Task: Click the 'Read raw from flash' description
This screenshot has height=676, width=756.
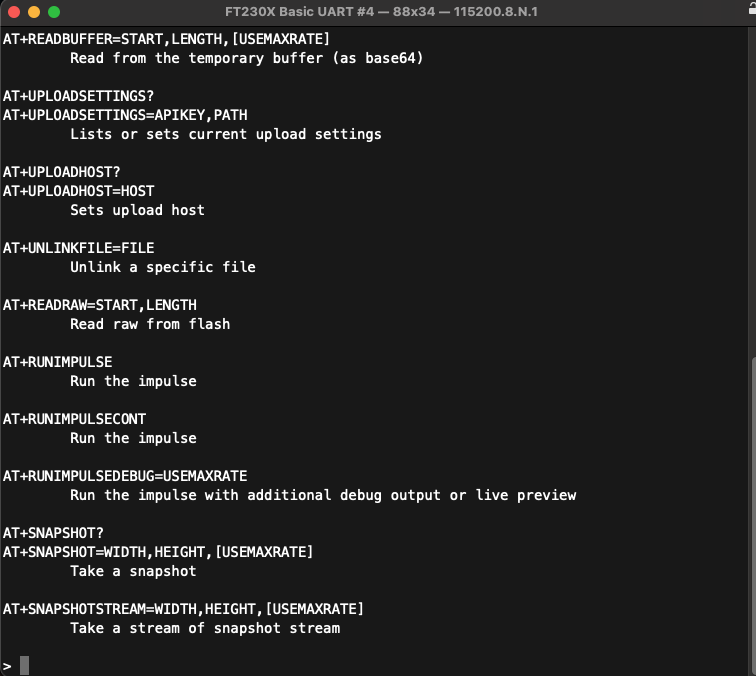Action: coord(150,324)
